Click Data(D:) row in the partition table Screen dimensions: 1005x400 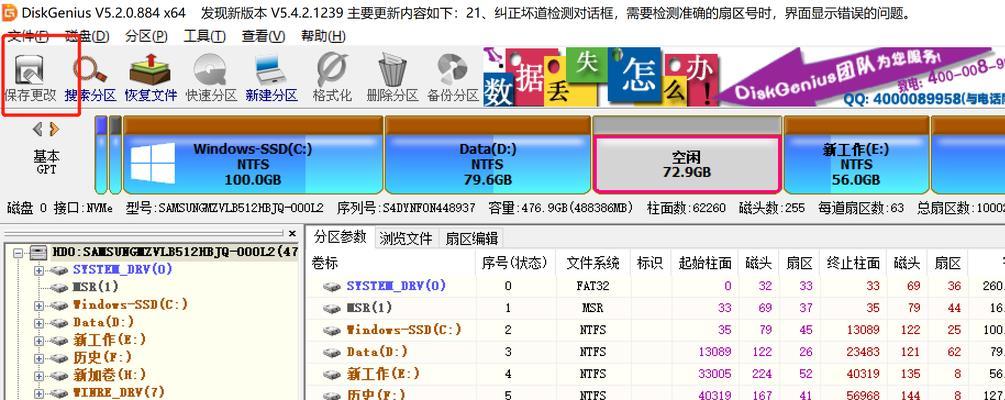(x=657, y=352)
